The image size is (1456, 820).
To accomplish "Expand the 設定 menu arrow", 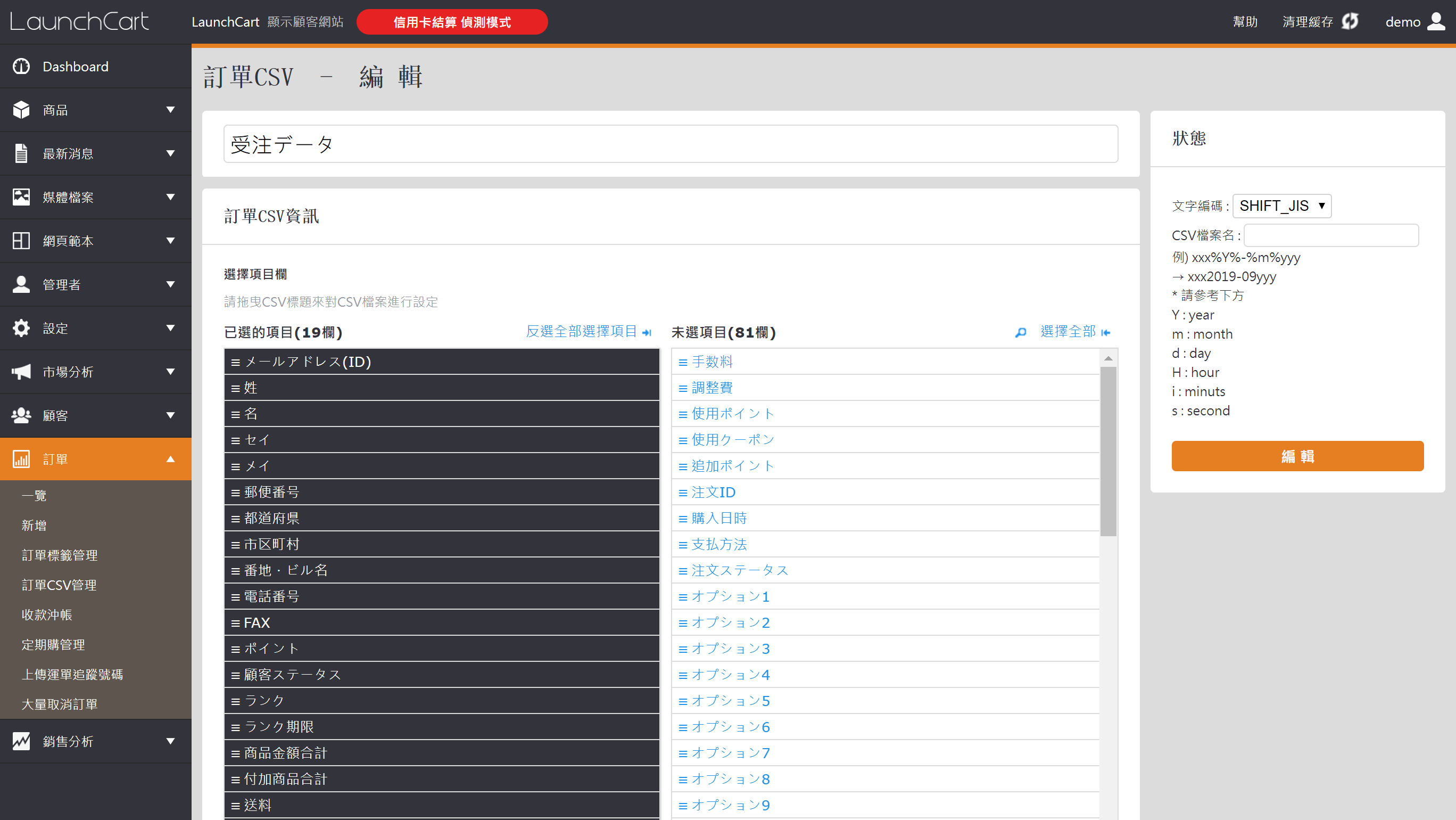I will 170,328.
